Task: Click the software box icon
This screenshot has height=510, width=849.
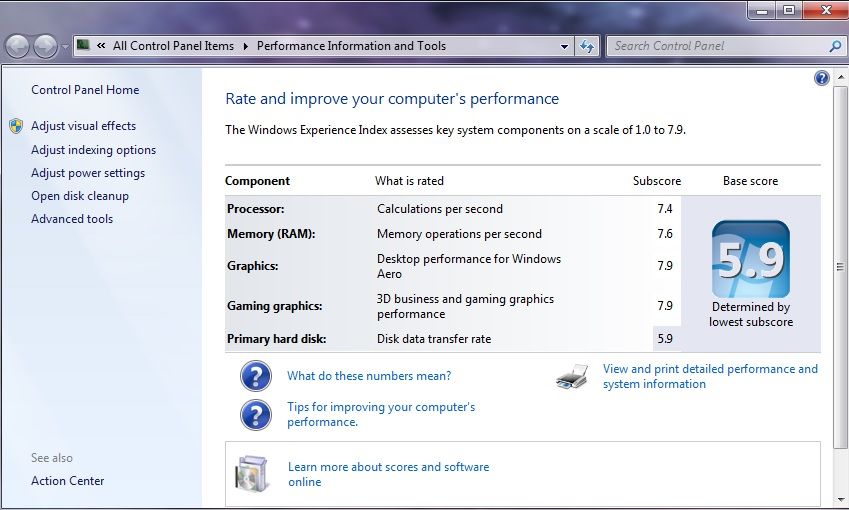Action: pyautogui.click(x=252, y=474)
